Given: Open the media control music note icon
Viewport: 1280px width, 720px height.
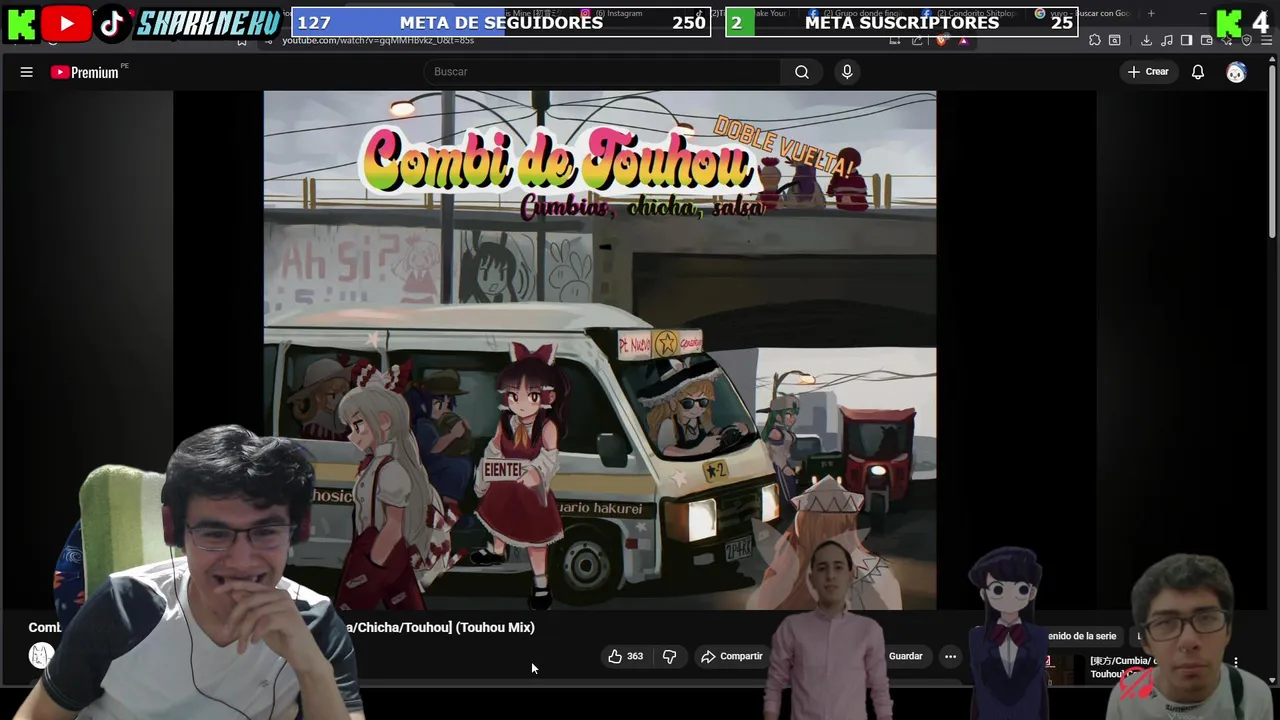Looking at the screenshot, I should pos(1166,40).
